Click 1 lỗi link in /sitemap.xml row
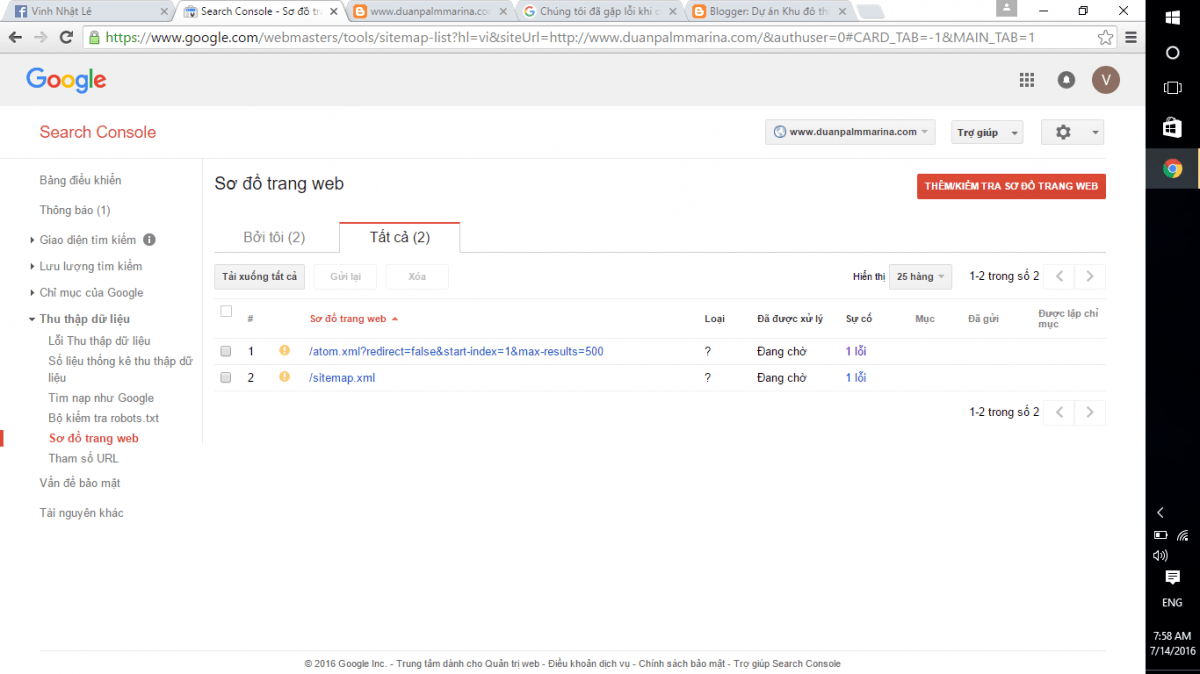 [856, 378]
